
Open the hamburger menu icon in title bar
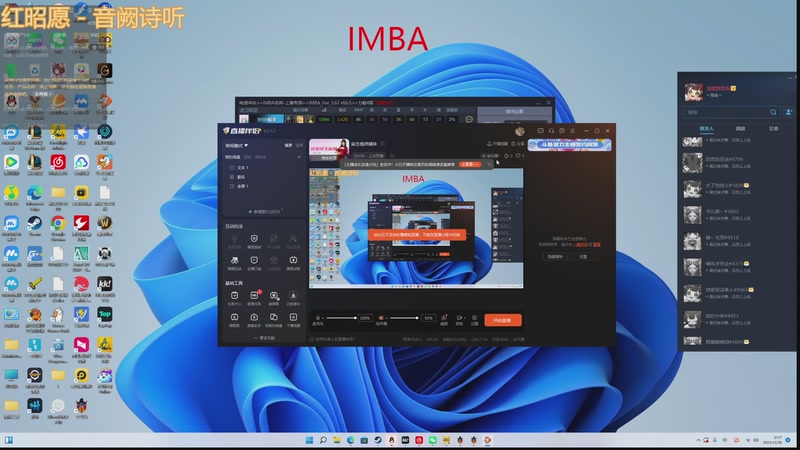point(572,131)
